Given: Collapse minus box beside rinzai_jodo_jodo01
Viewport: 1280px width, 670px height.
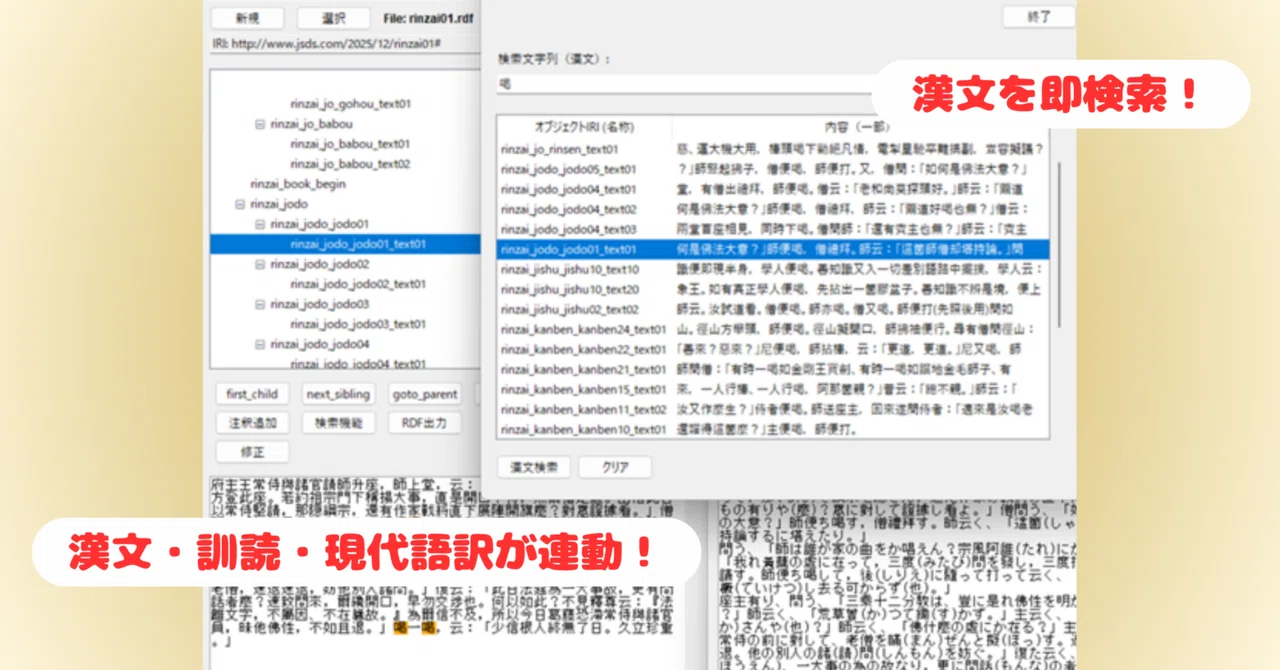Looking at the screenshot, I should (x=260, y=224).
